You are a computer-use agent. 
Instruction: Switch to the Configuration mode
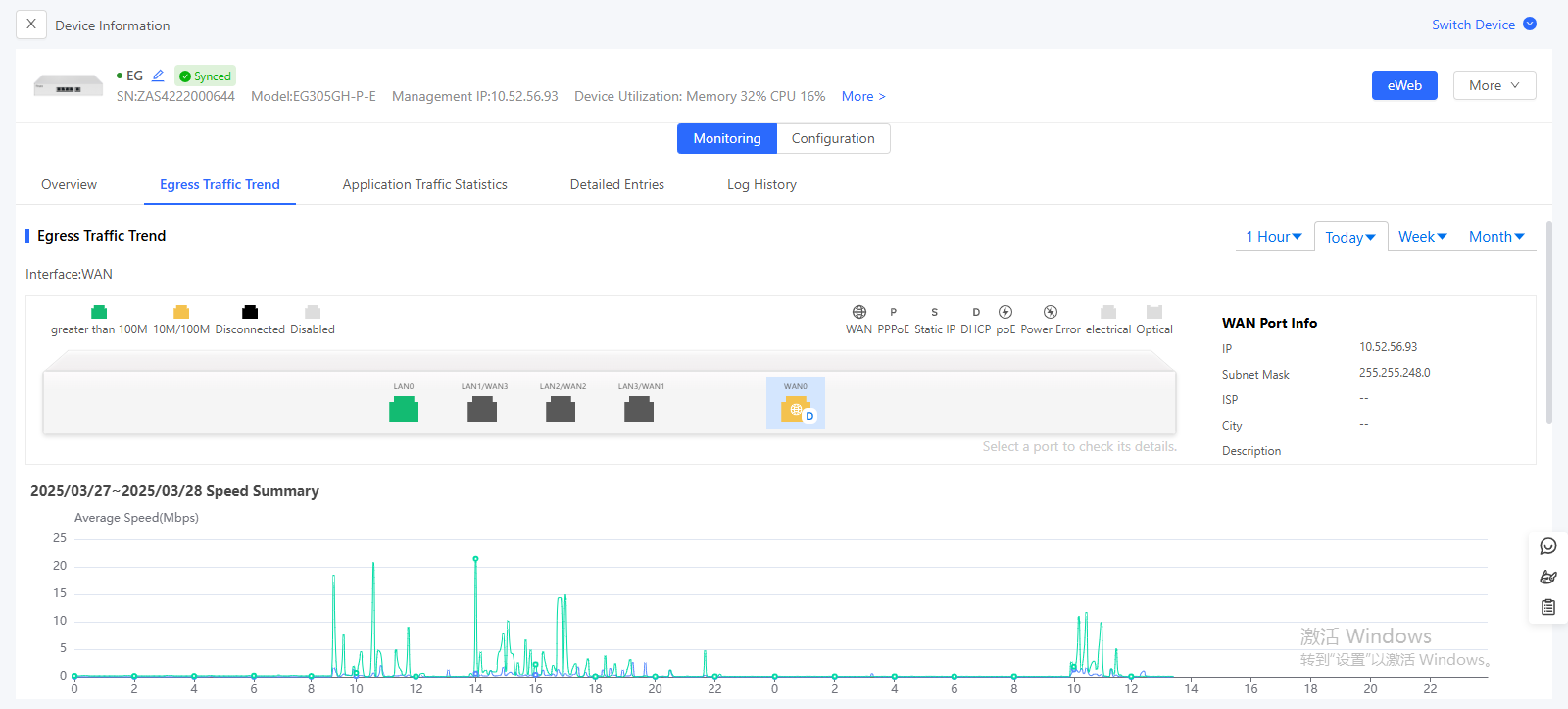point(833,138)
